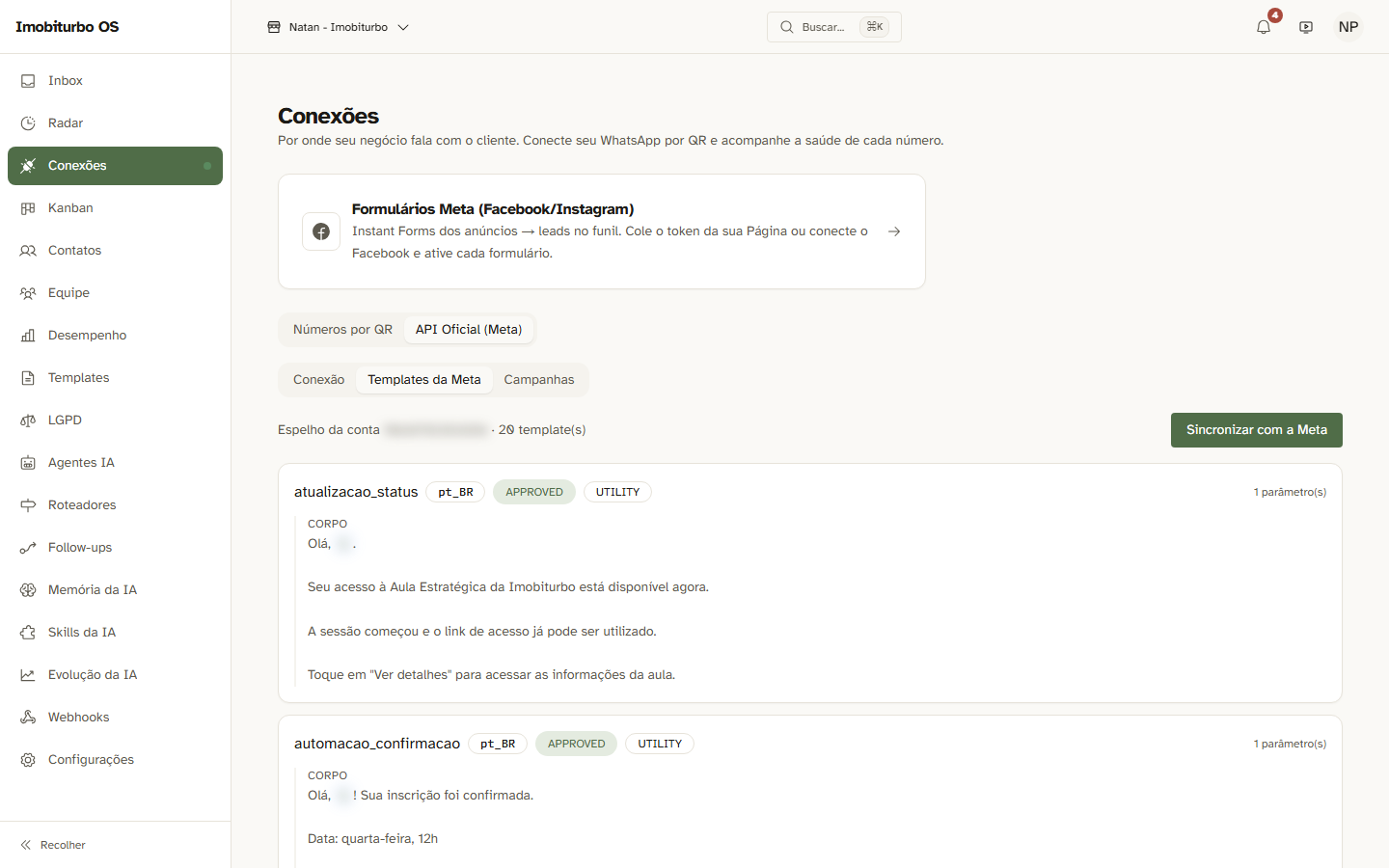Select the Conexões plug icon
Screen dimensions: 1389x868
coord(28,166)
